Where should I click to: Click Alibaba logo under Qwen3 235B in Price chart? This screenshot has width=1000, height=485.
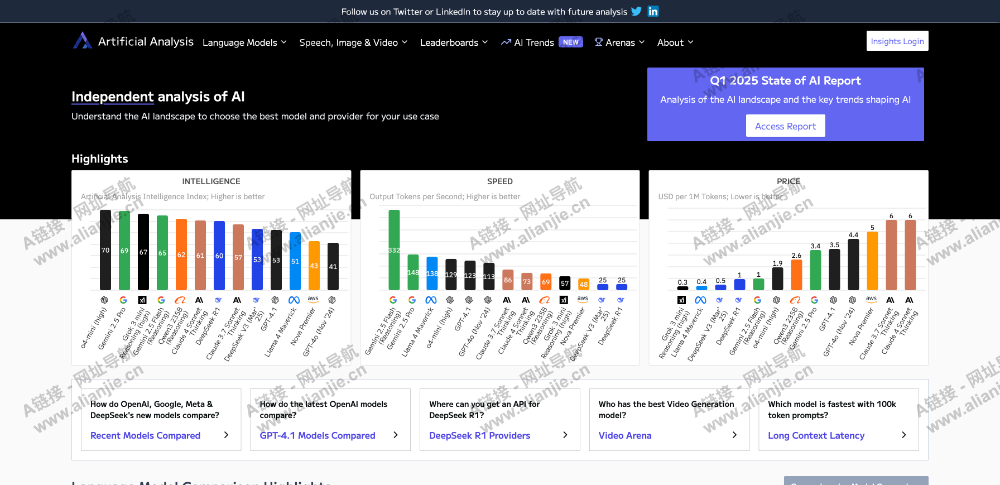(796, 299)
